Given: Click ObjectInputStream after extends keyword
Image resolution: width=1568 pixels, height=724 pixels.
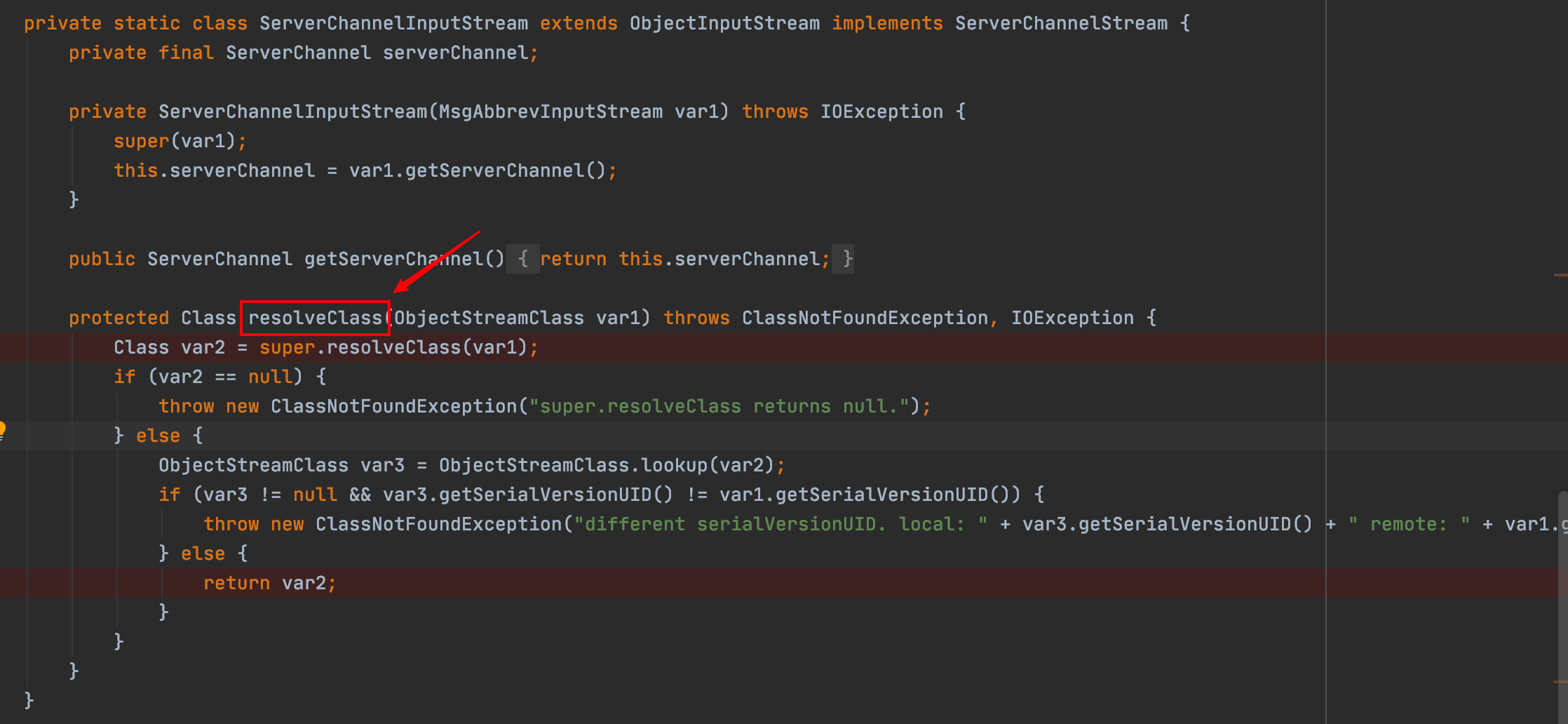Looking at the screenshot, I should coord(724,23).
